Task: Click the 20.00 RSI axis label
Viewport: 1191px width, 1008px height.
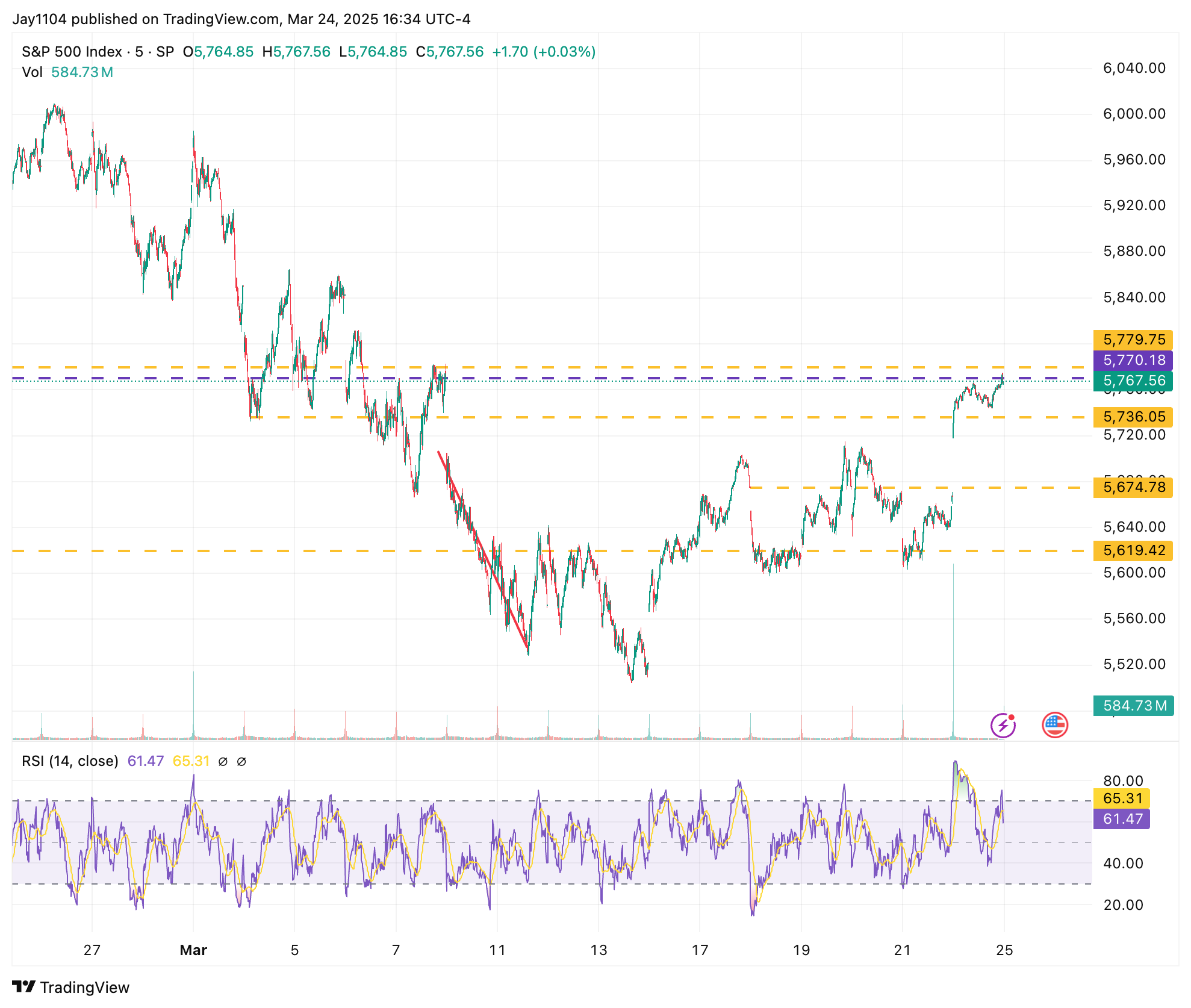Action: tap(1123, 905)
